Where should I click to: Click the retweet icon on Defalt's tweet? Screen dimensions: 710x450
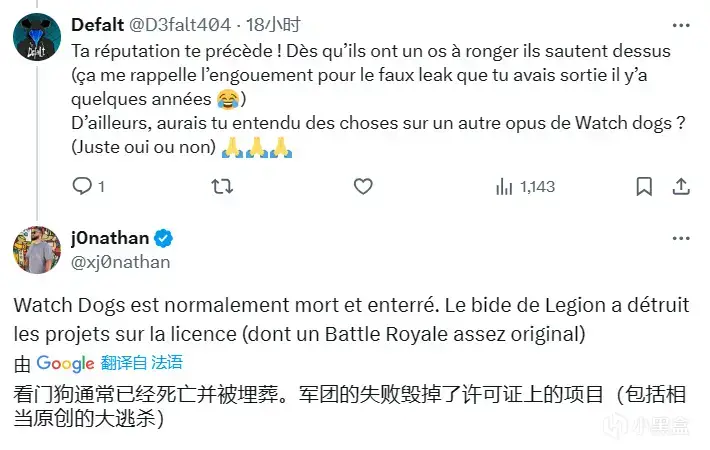coord(222,186)
